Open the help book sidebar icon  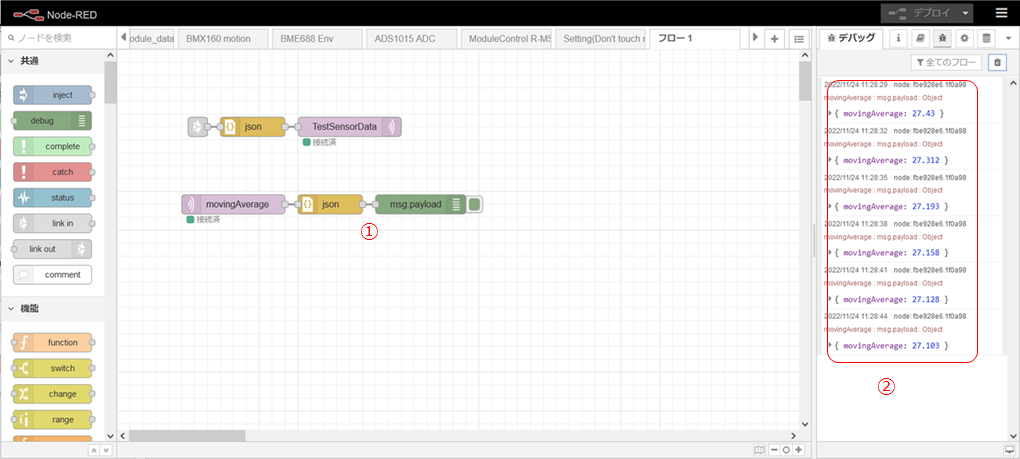[921, 38]
